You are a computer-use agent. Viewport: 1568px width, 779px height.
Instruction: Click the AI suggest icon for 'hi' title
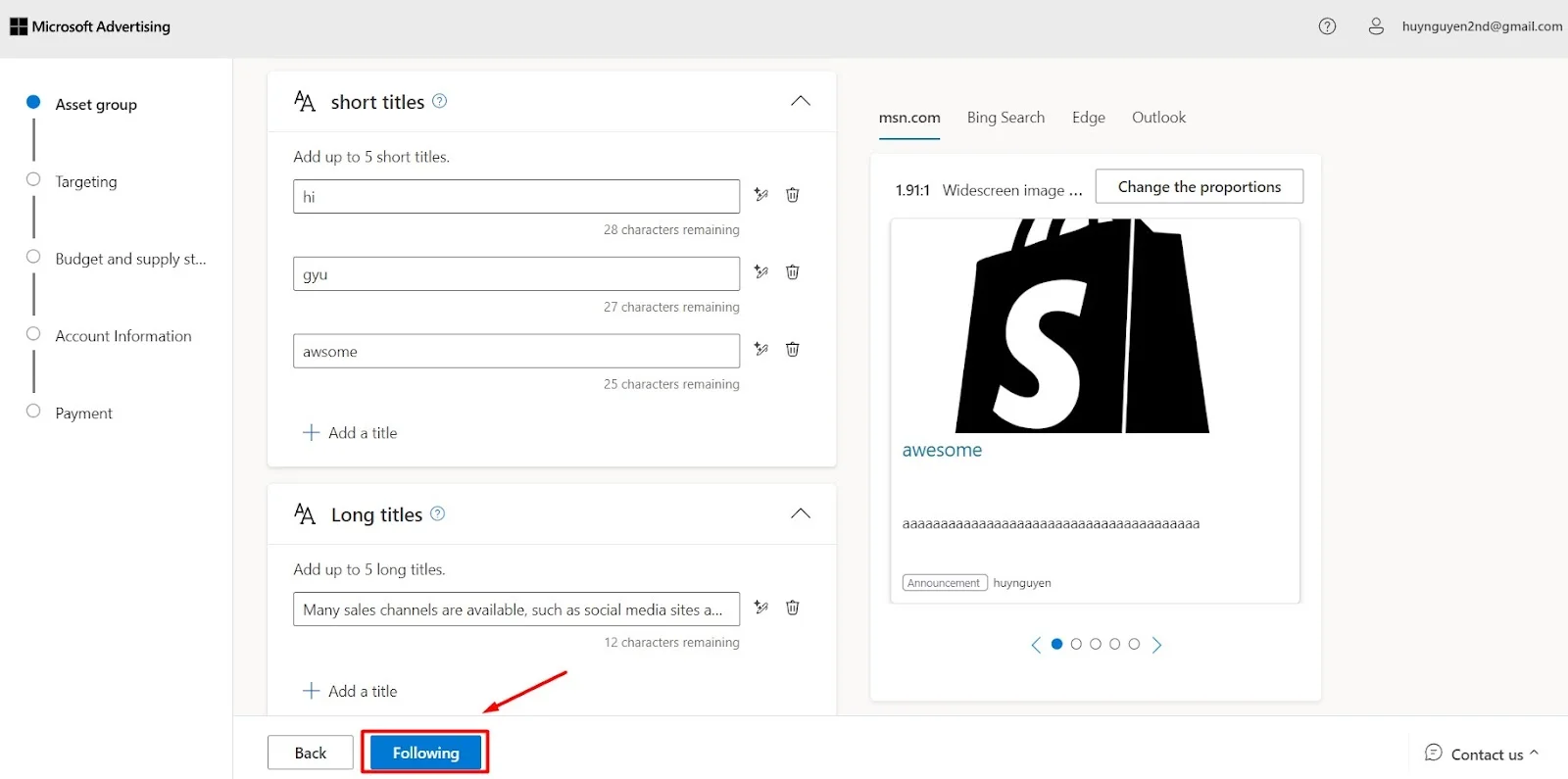tap(760, 194)
